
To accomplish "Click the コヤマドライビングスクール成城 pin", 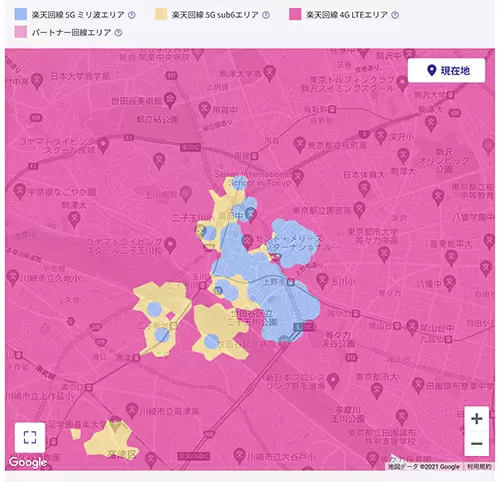I will pos(103,146).
